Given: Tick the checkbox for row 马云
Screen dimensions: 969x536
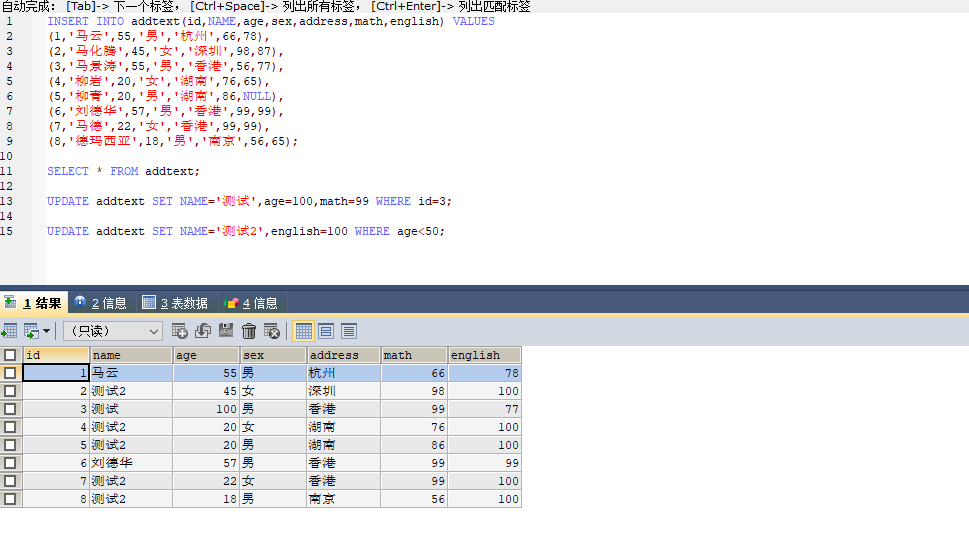Looking at the screenshot, I should [x=10, y=373].
